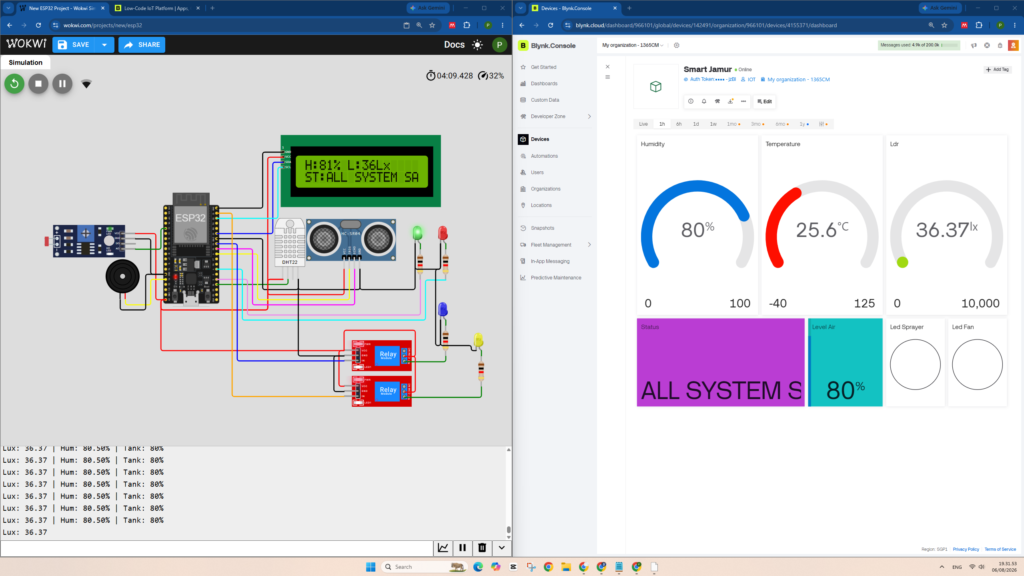Open the Save dropdown arrow in Wokwi
The width and height of the screenshot is (1024, 576).
point(104,45)
